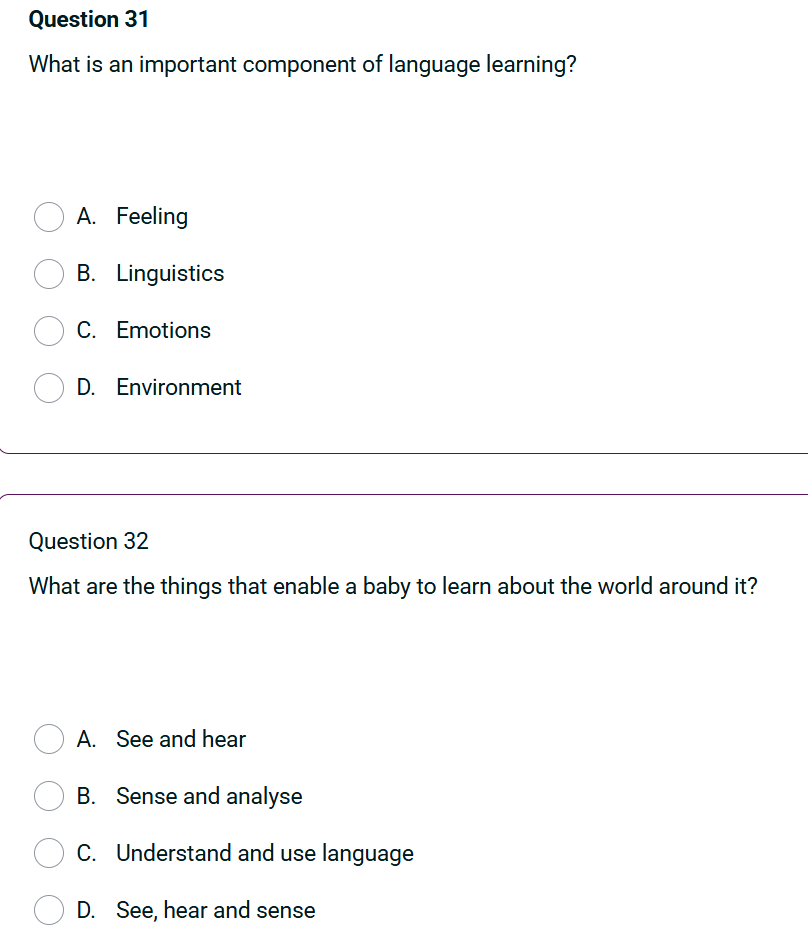Select option D See, hear and sense
808x950 pixels.
(48, 910)
